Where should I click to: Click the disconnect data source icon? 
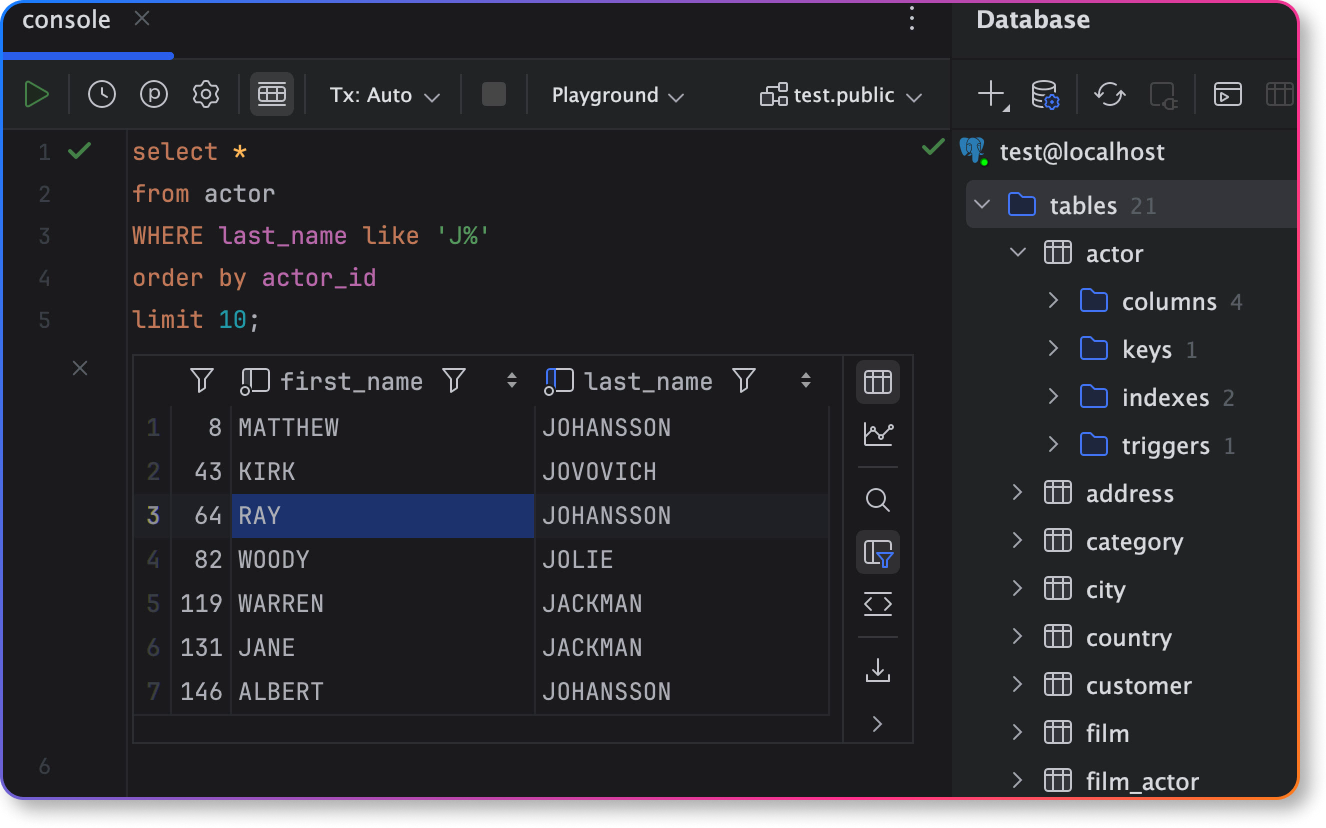(x=1163, y=95)
